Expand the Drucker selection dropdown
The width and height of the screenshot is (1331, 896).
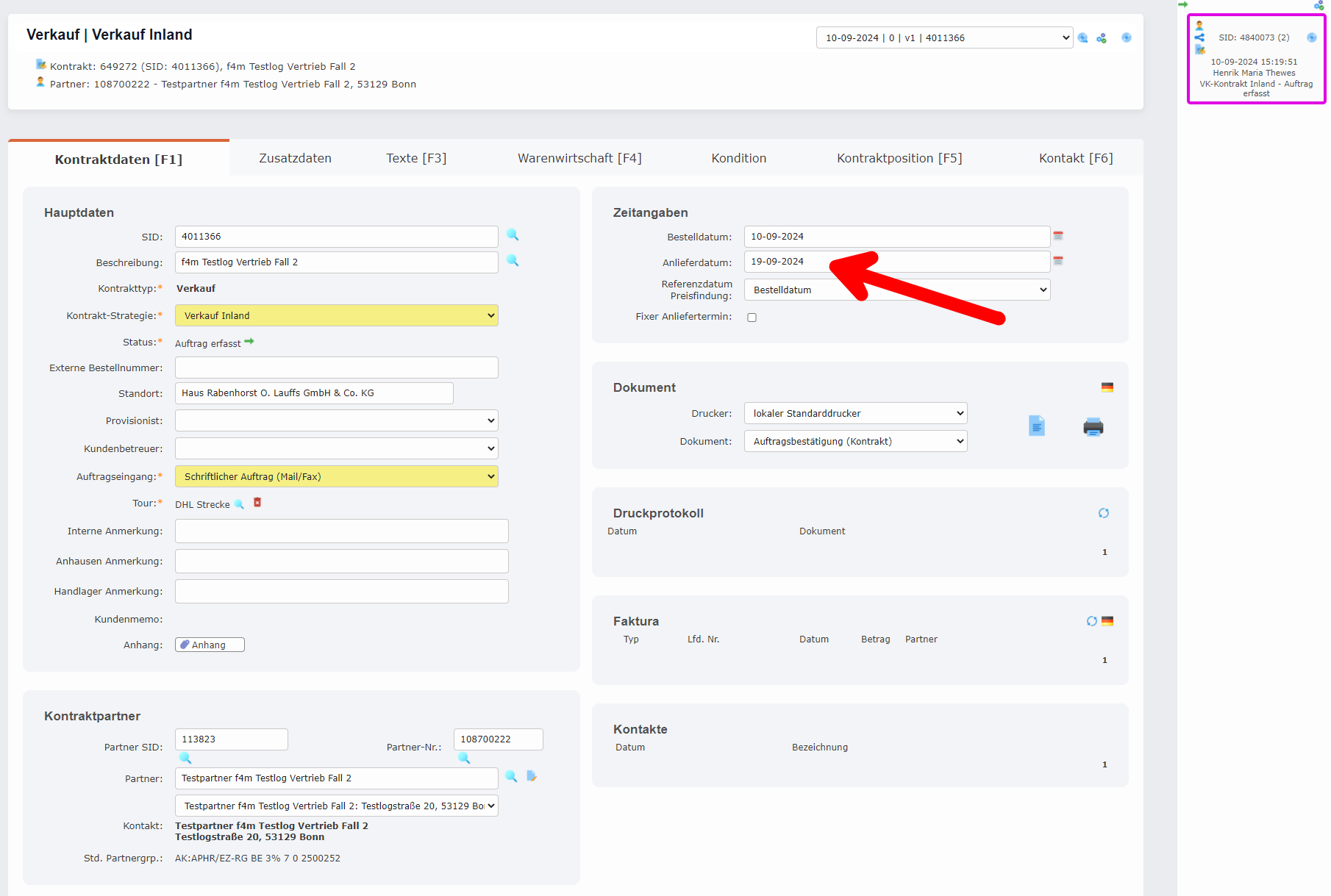click(855, 413)
